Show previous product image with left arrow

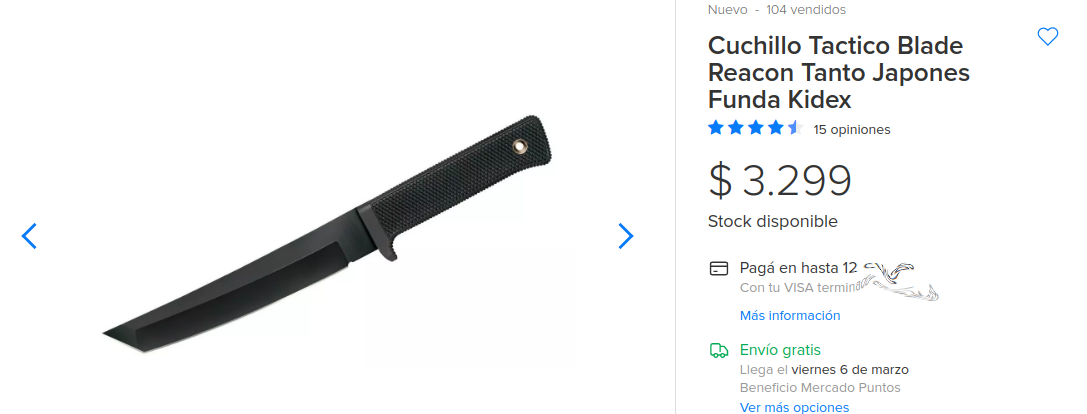coord(29,236)
